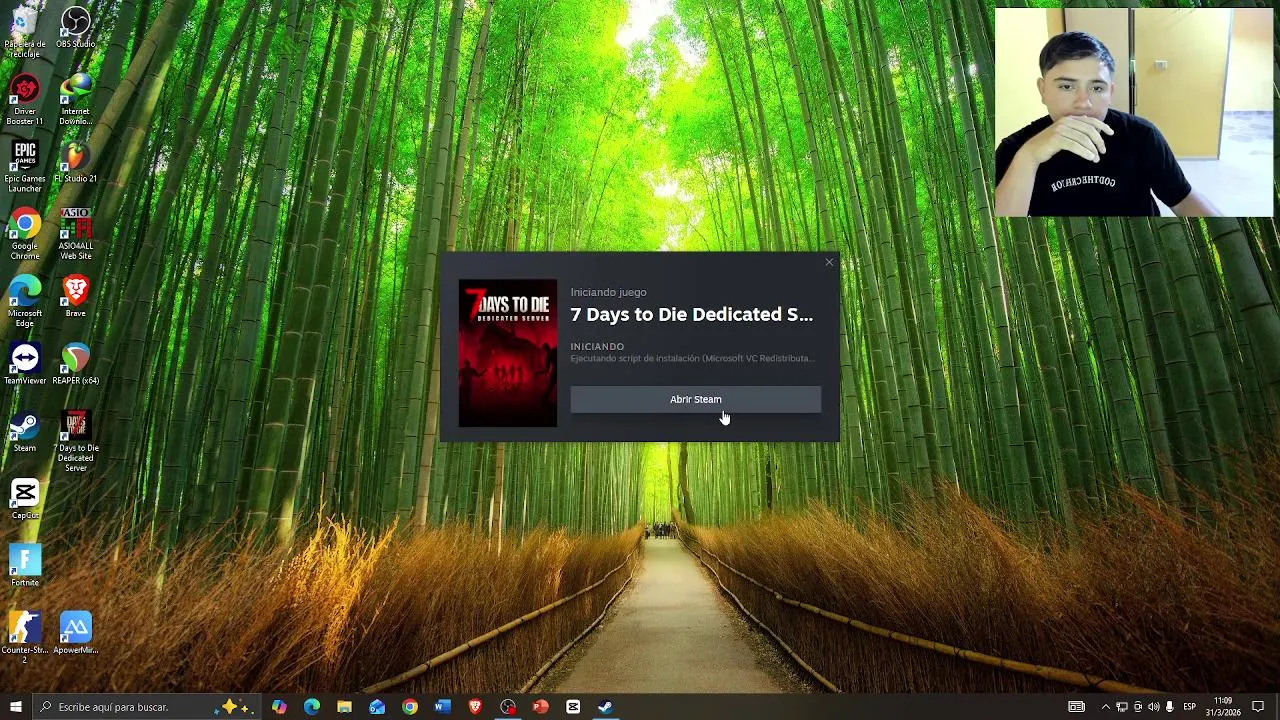
Task: Open Google Chrome desktop icon
Action: click(x=25, y=234)
